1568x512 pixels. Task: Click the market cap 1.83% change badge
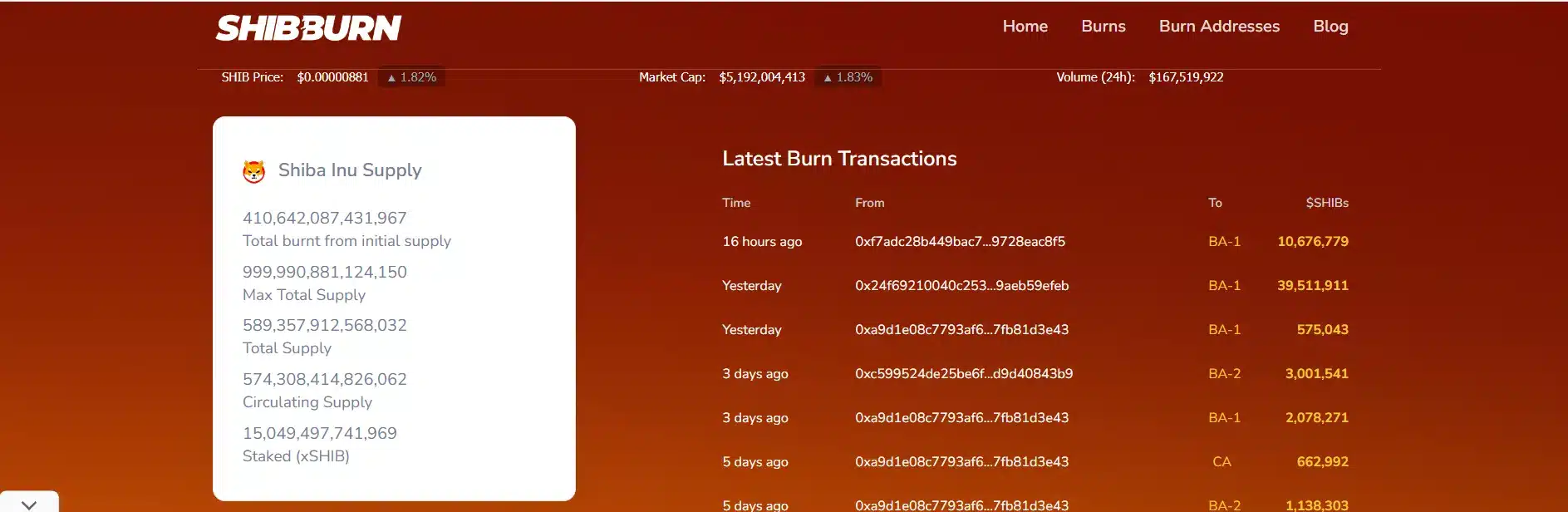848,77
